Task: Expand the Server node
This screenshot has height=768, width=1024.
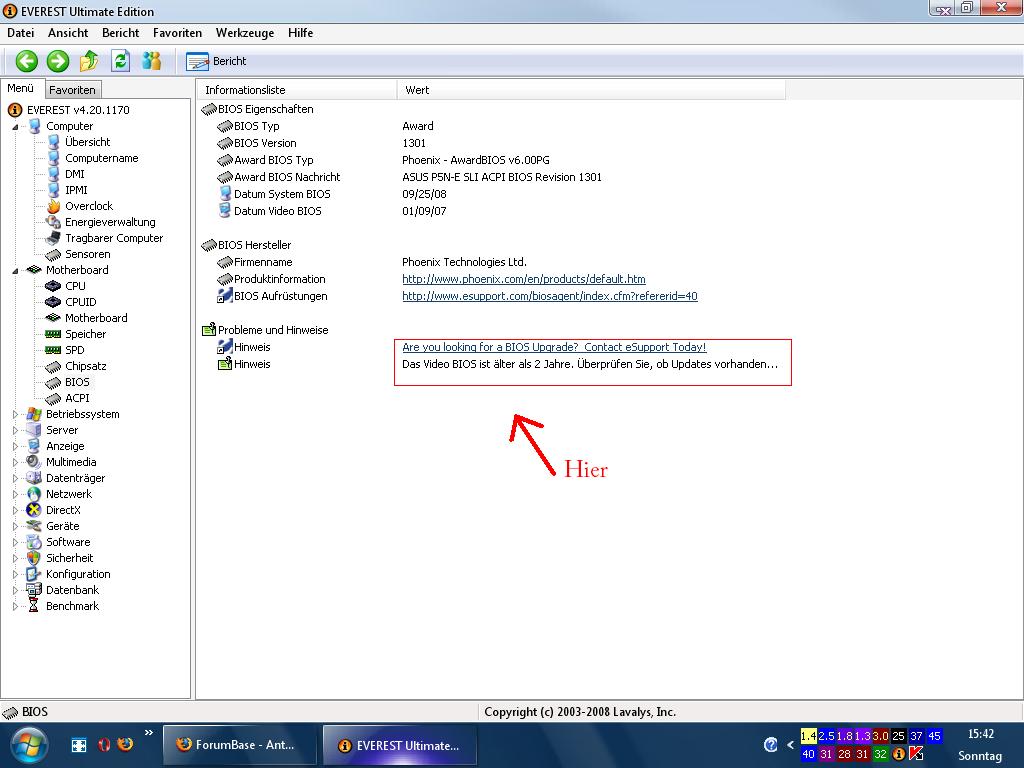Action: tap(15, 430)
